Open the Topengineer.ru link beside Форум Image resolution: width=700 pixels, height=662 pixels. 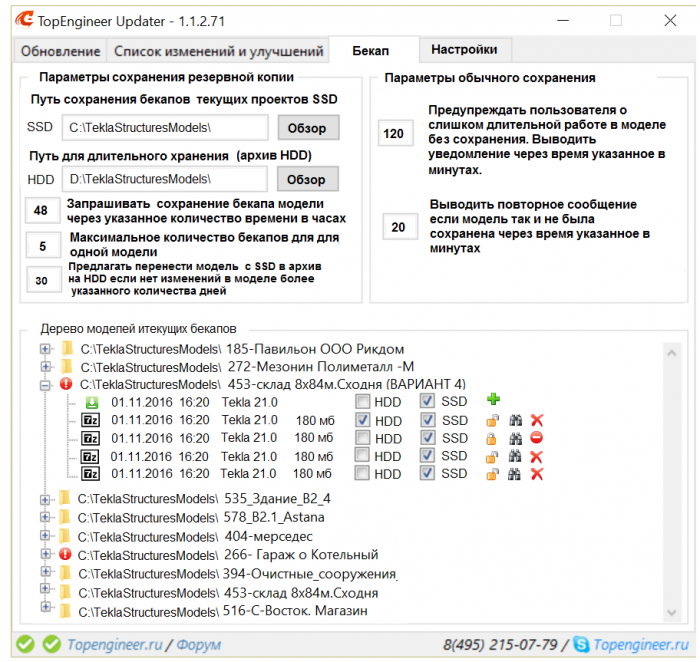(114, 645)
